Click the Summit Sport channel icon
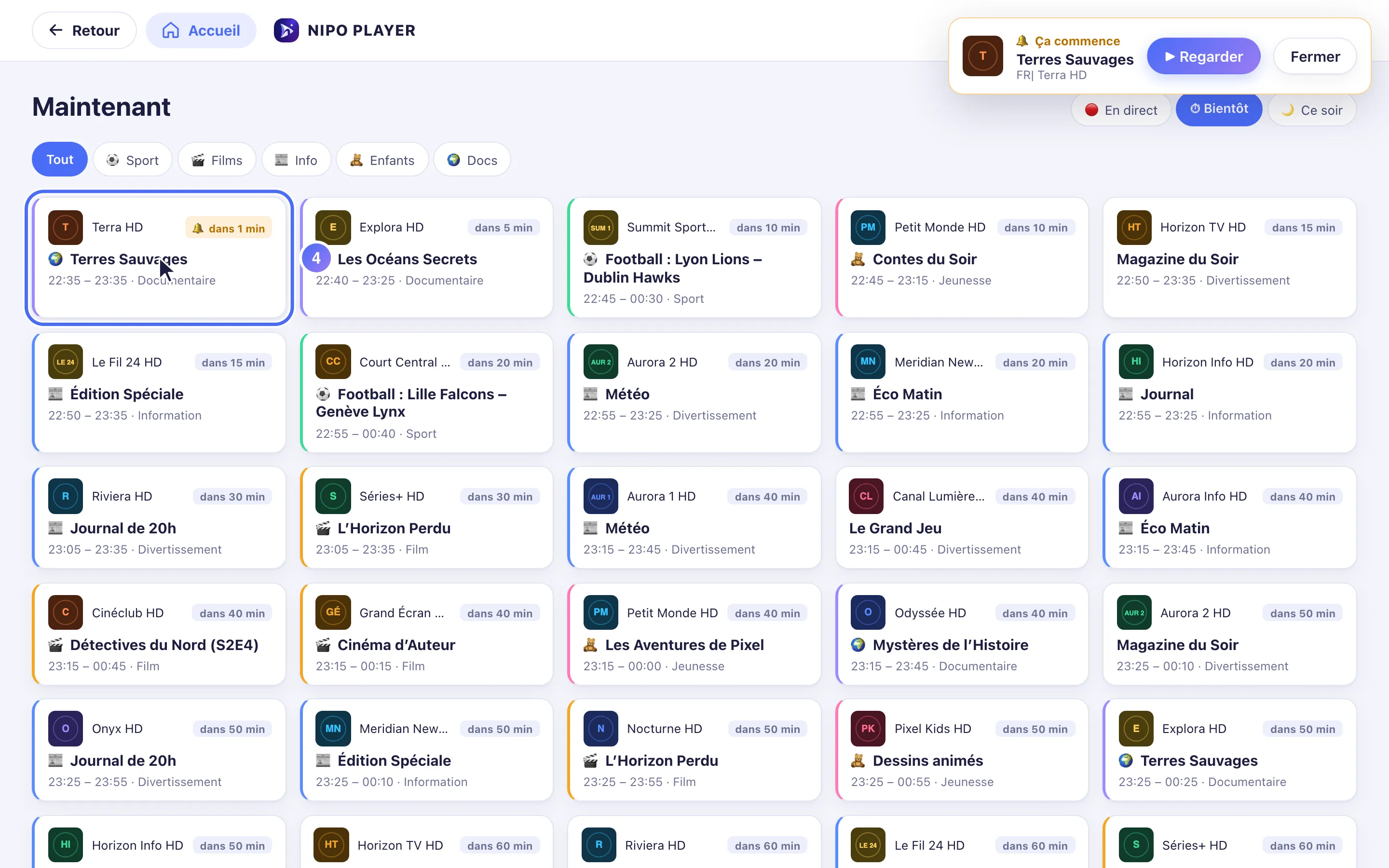This screenshot has width=1389, height=868. pos(600,227)
